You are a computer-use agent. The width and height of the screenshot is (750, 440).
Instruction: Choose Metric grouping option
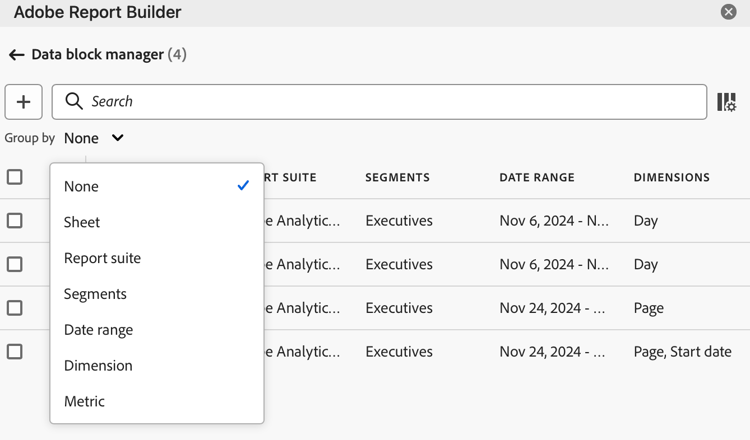tap(84, 401)
